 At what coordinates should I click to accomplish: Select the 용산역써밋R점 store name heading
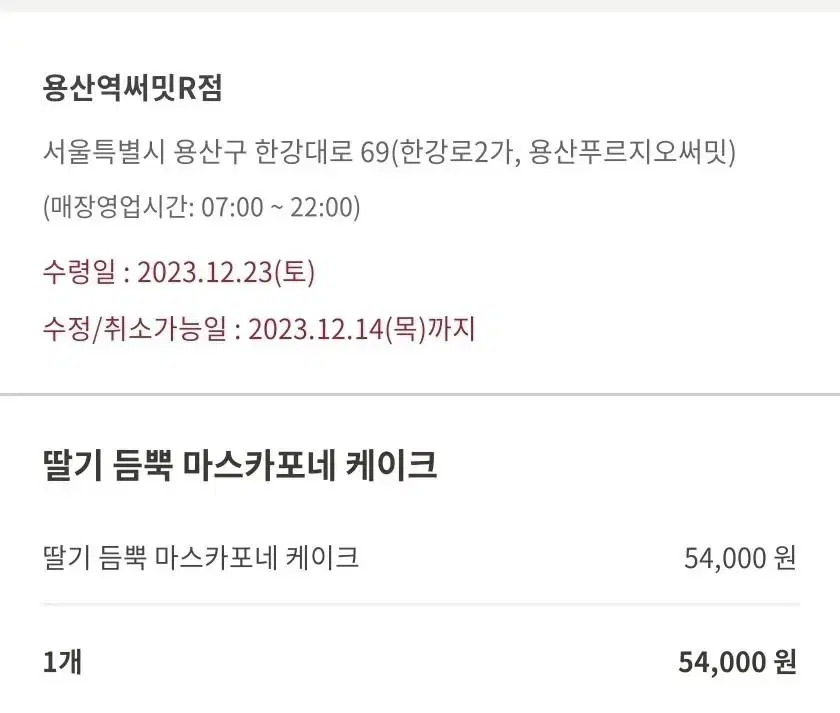coord(132,88)
